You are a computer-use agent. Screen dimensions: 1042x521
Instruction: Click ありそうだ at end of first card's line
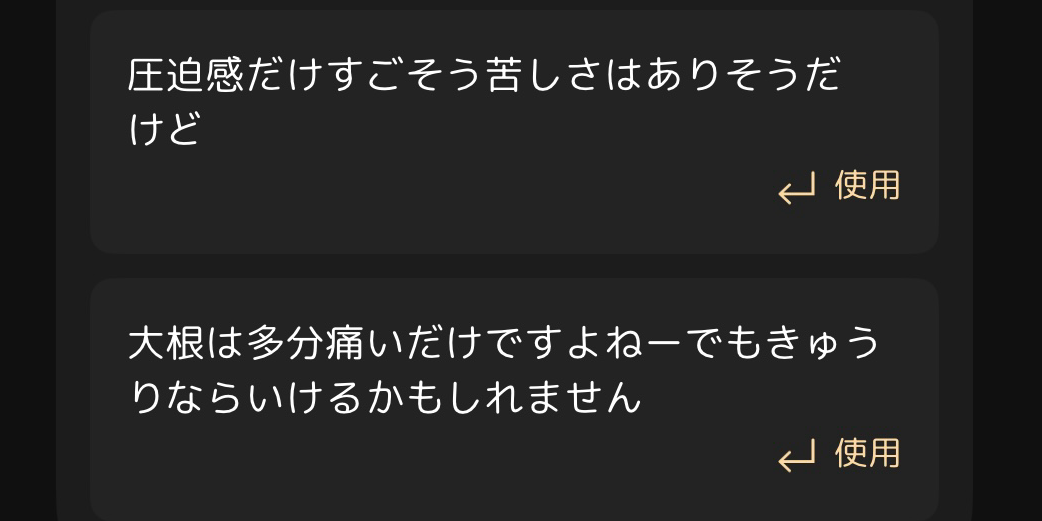pos(742,75)
